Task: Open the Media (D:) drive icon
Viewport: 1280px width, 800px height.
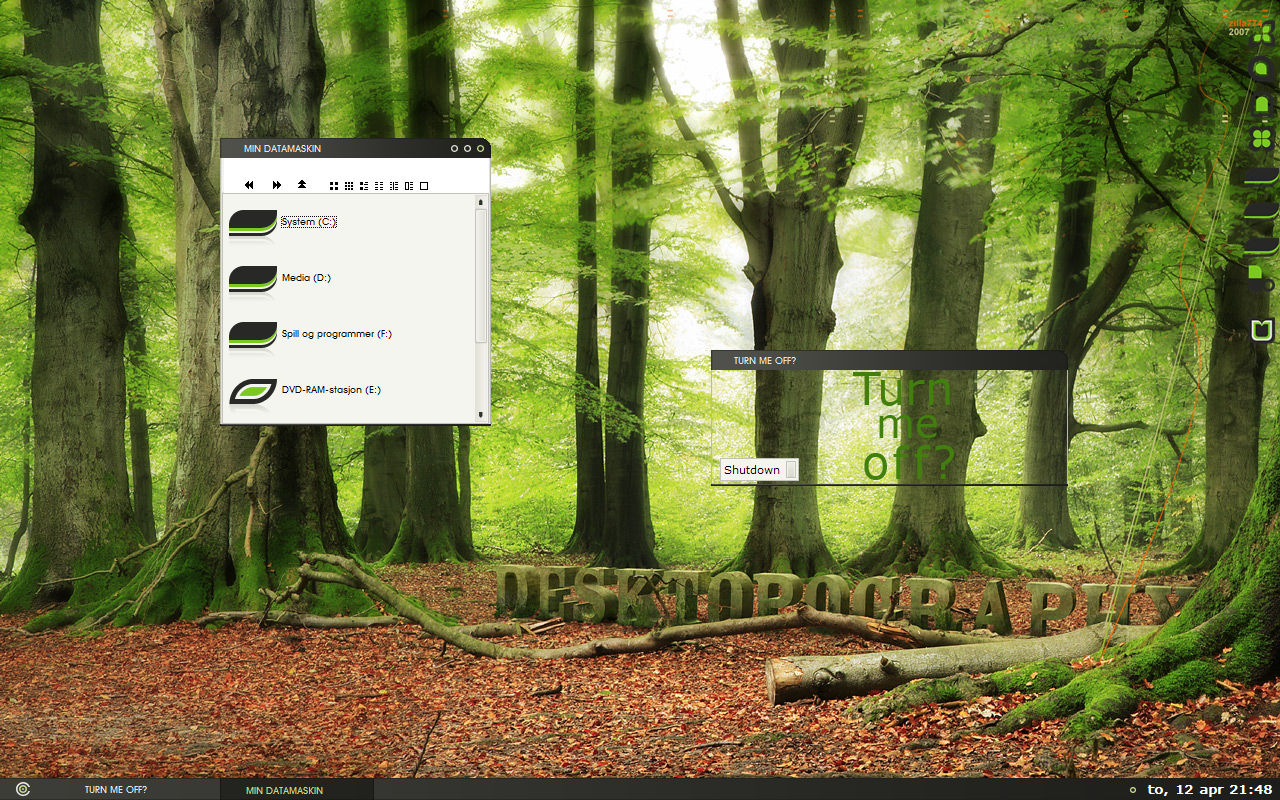Action: tap(253, 279)
